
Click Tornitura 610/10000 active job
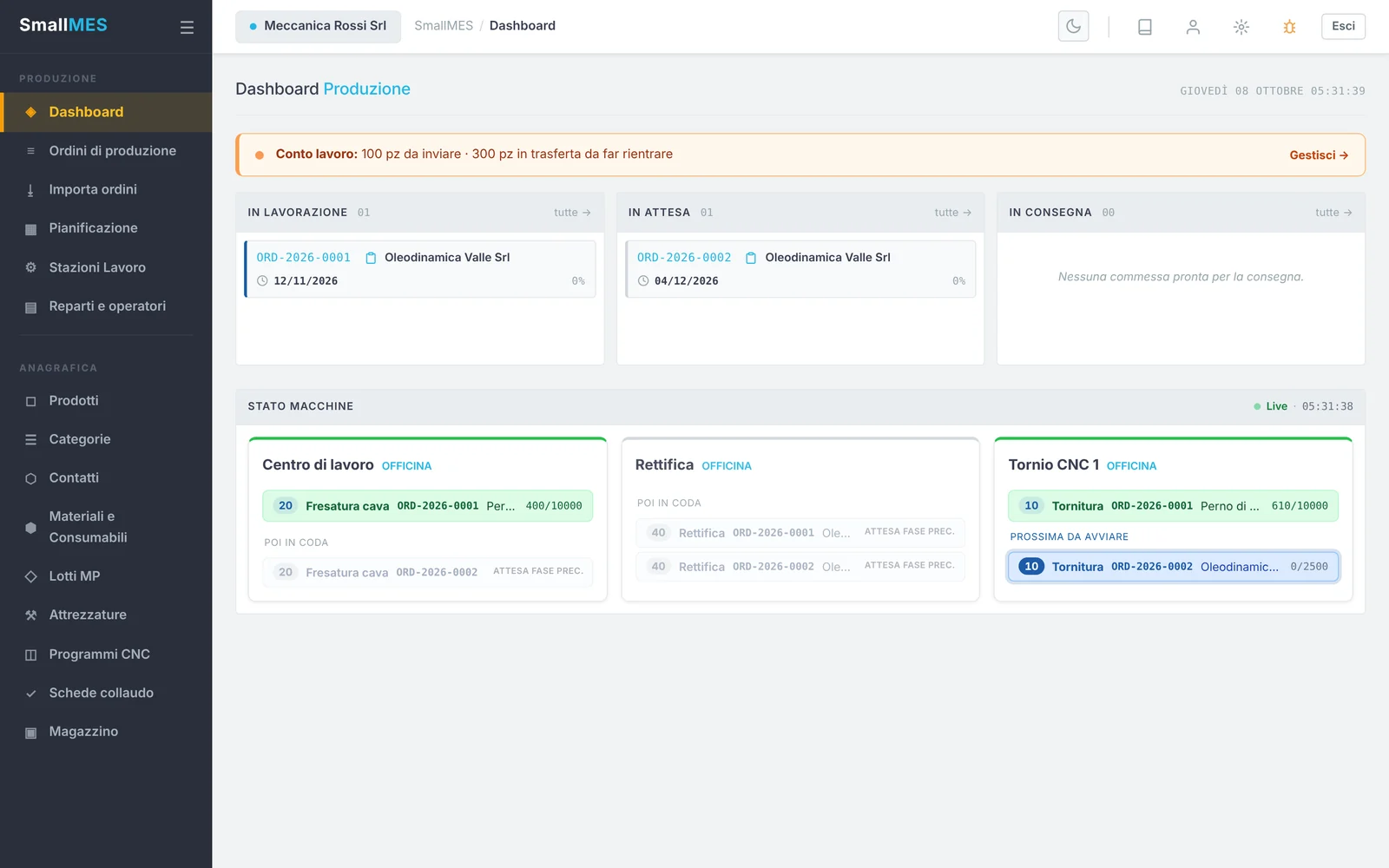(x=1173, y=506)
